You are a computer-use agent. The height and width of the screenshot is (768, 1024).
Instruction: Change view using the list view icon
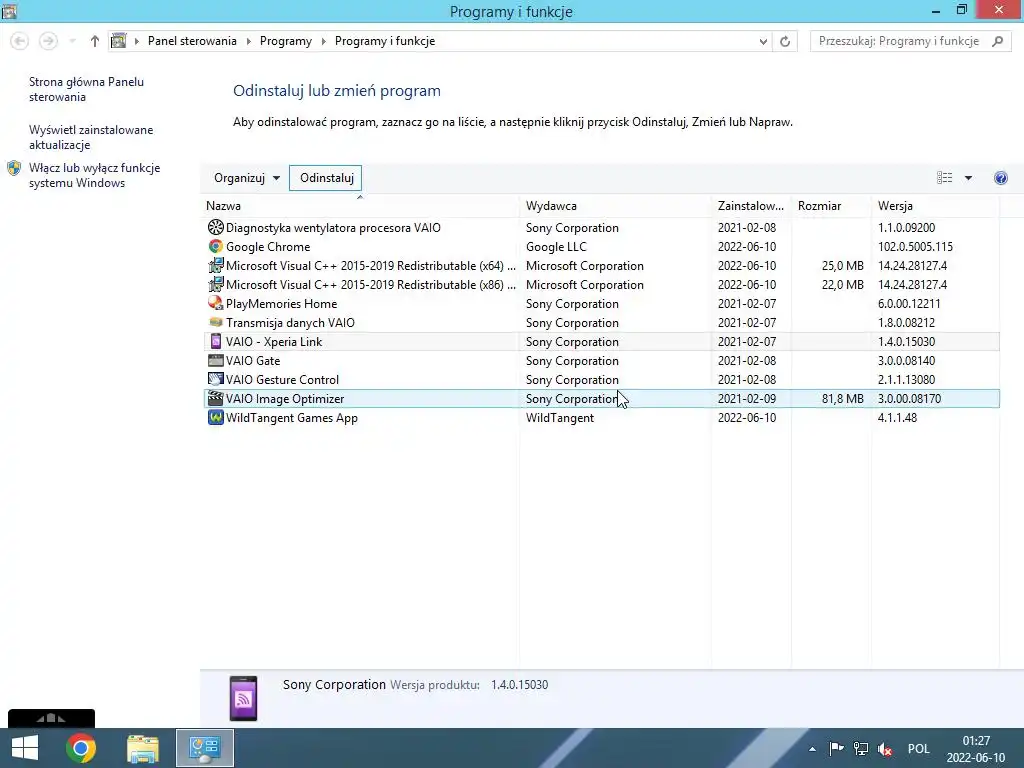(x=944, y=178)
